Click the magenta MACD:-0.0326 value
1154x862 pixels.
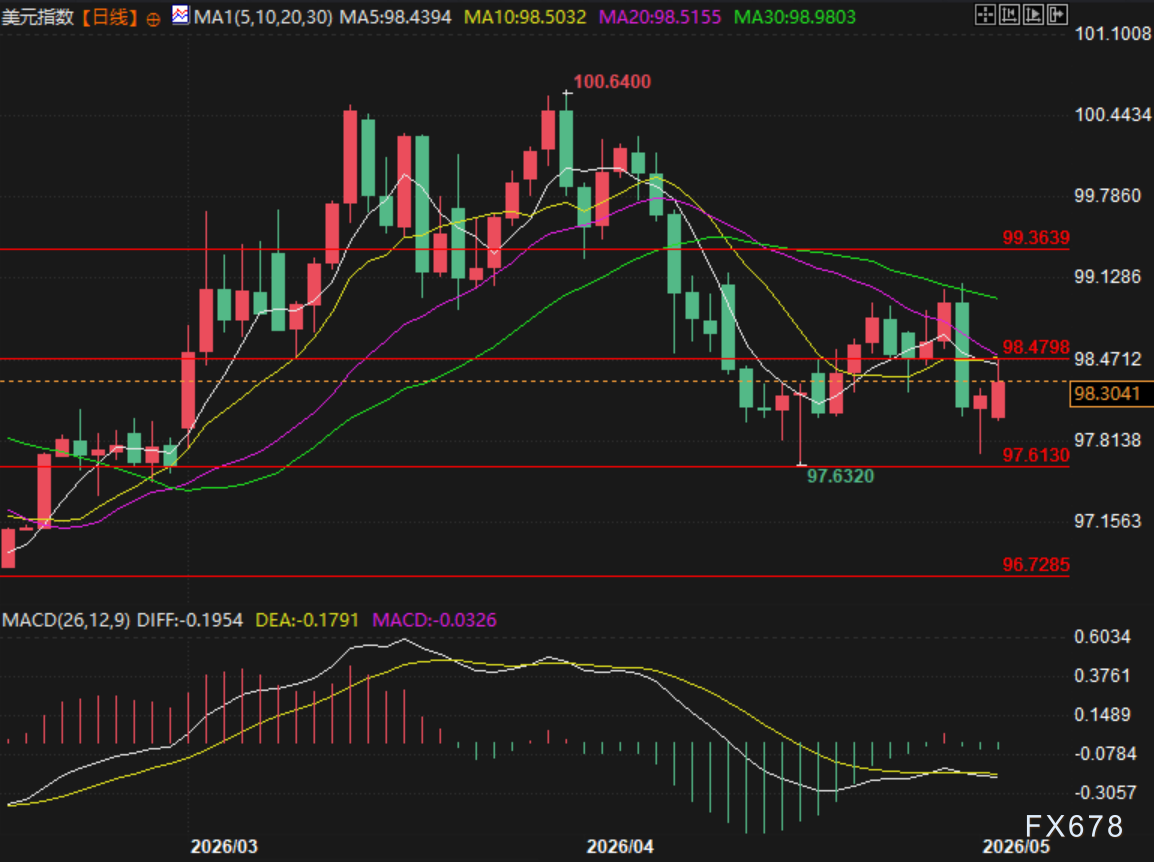(434, 620)
